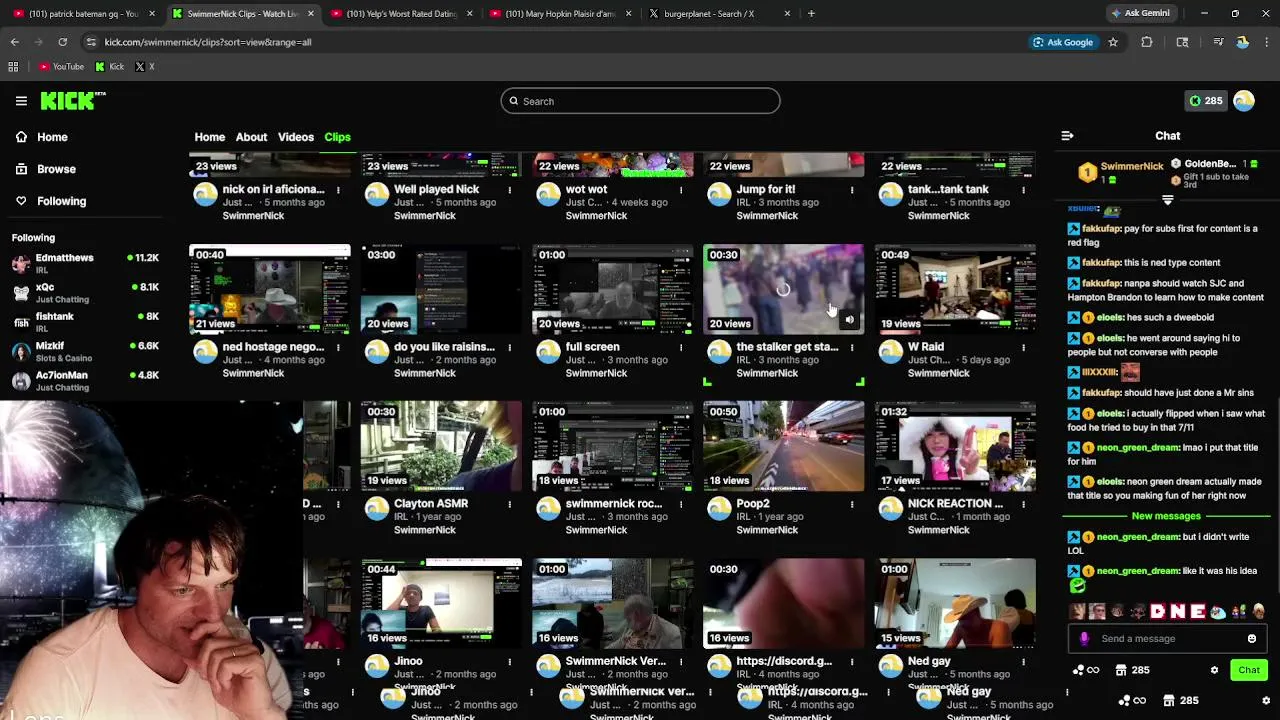Switch to the channel Home tab

(210, 137)
